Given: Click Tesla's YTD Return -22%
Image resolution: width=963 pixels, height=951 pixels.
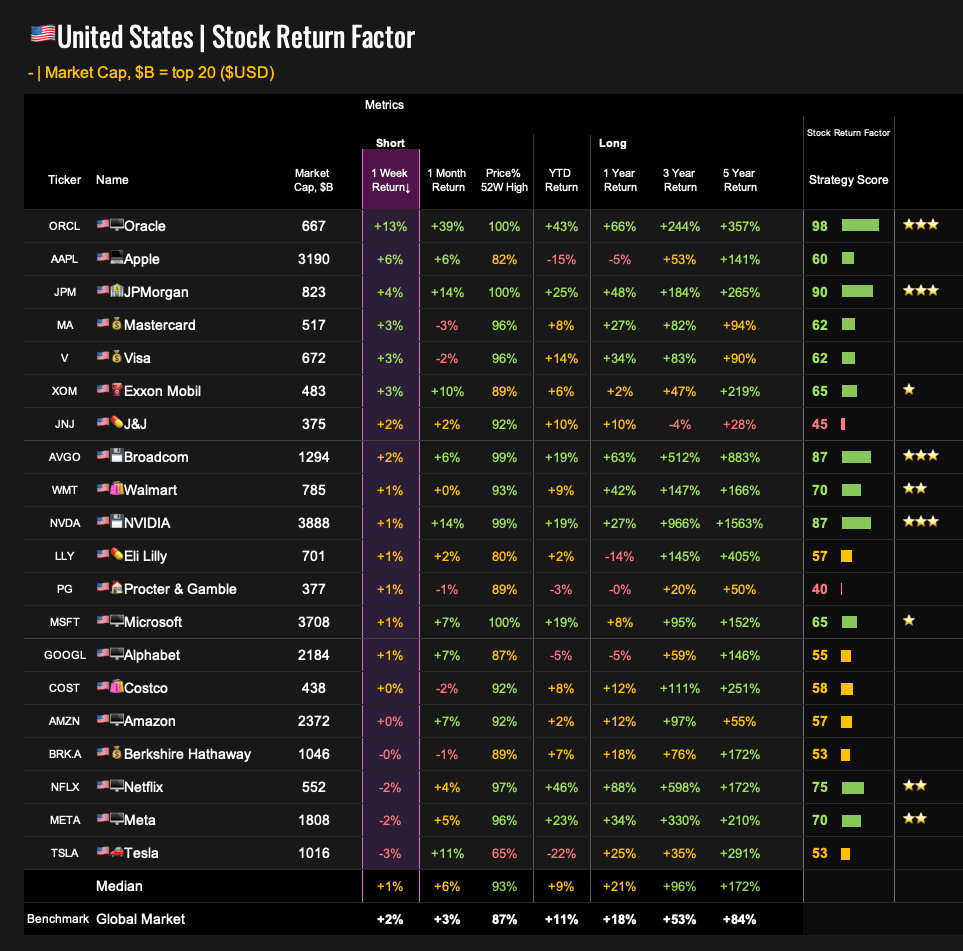Looking at the screenshot, I should 561,853.
